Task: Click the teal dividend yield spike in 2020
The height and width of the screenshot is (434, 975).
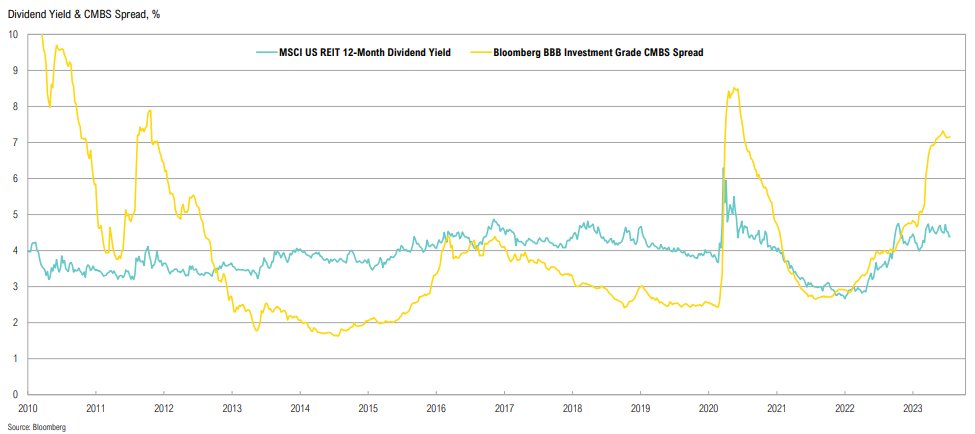Action: [x=724, y=168]
